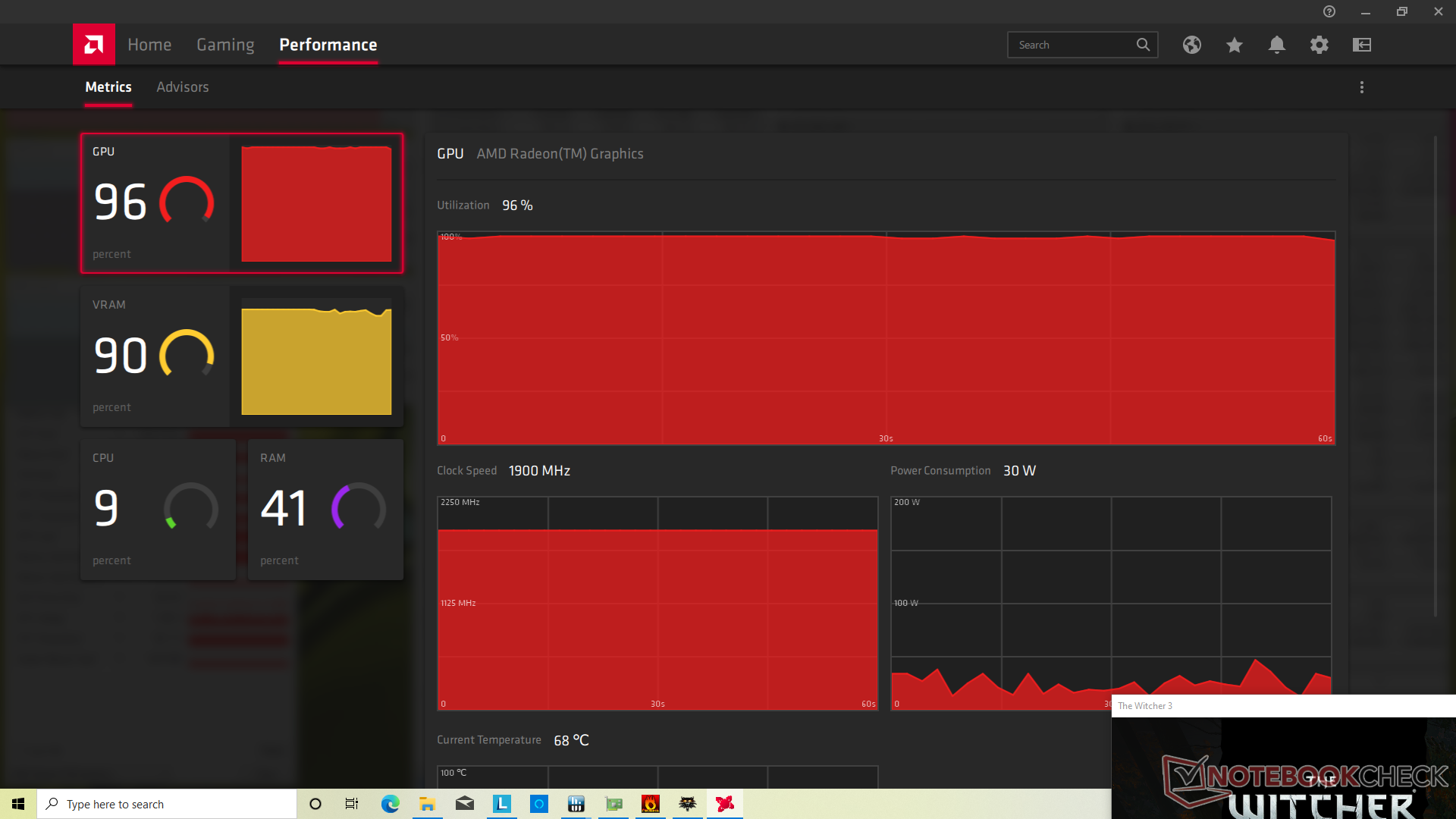
Task: Open the Advisors sub-tab
Action: 182,87
